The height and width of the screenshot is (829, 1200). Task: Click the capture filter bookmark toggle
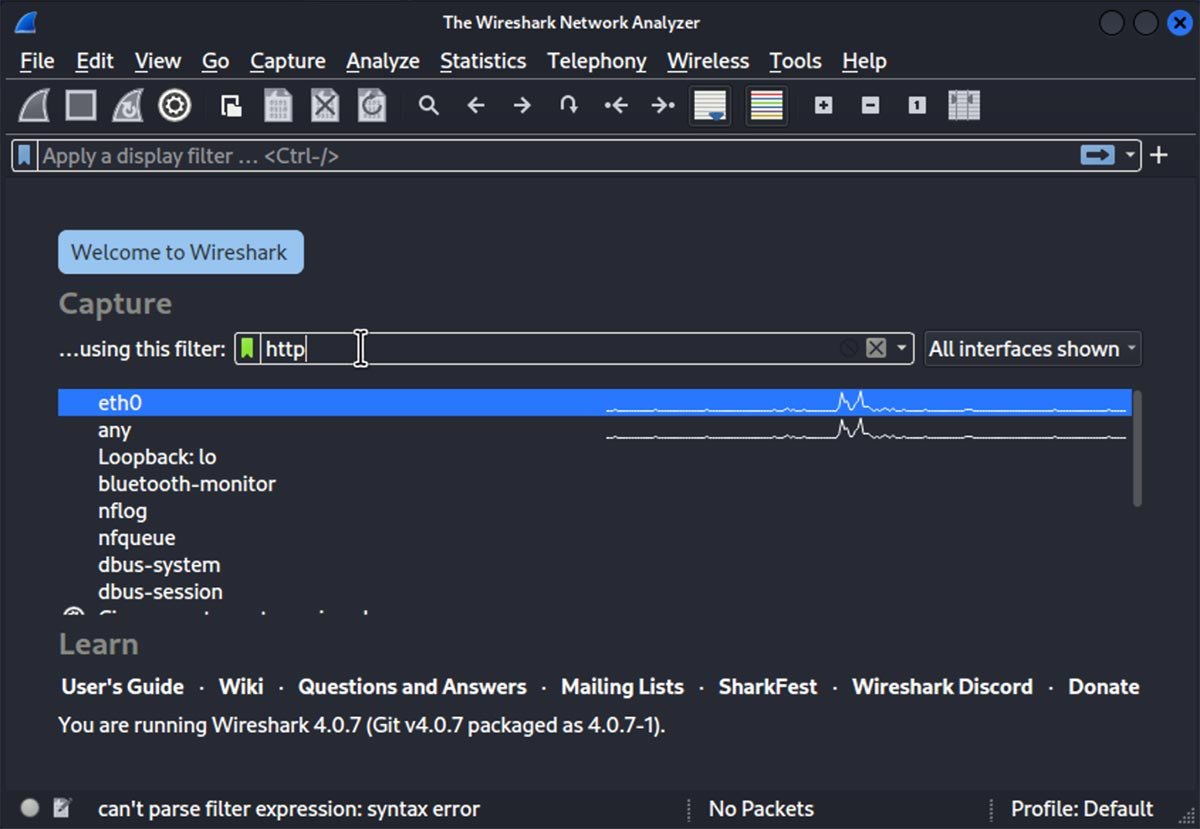[x=247, y=348]
